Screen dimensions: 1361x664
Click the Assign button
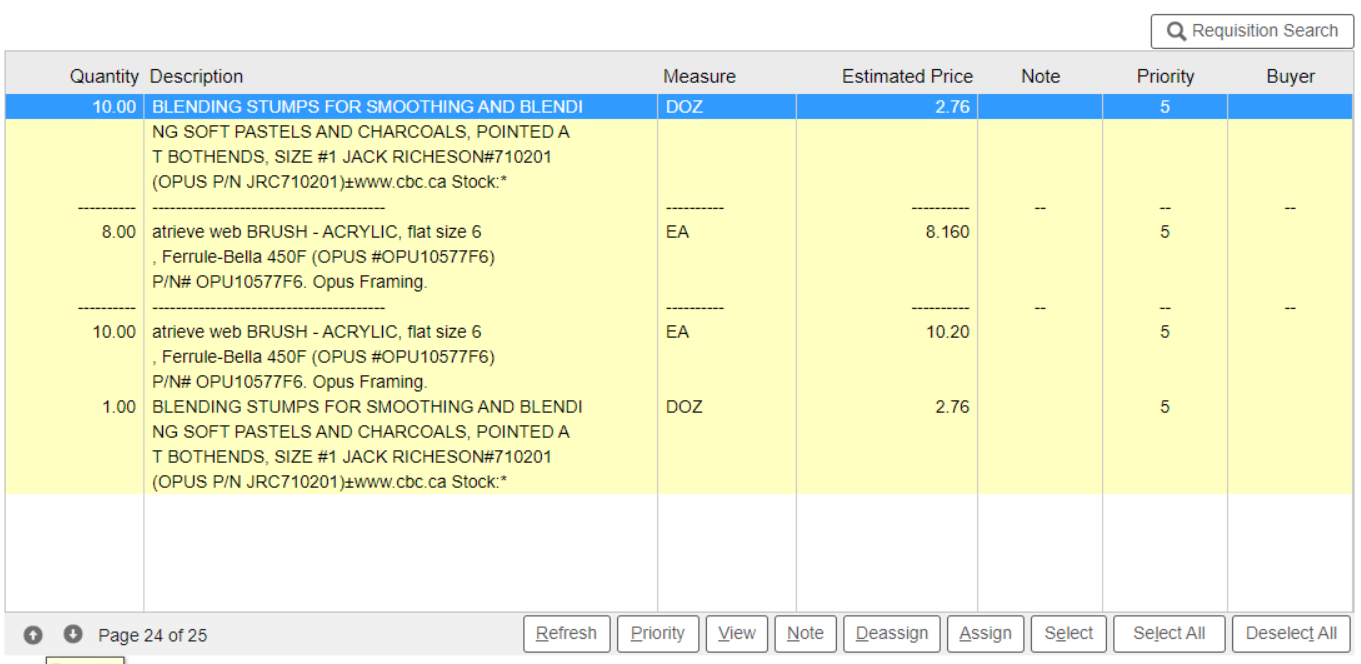tap(985, 634)
